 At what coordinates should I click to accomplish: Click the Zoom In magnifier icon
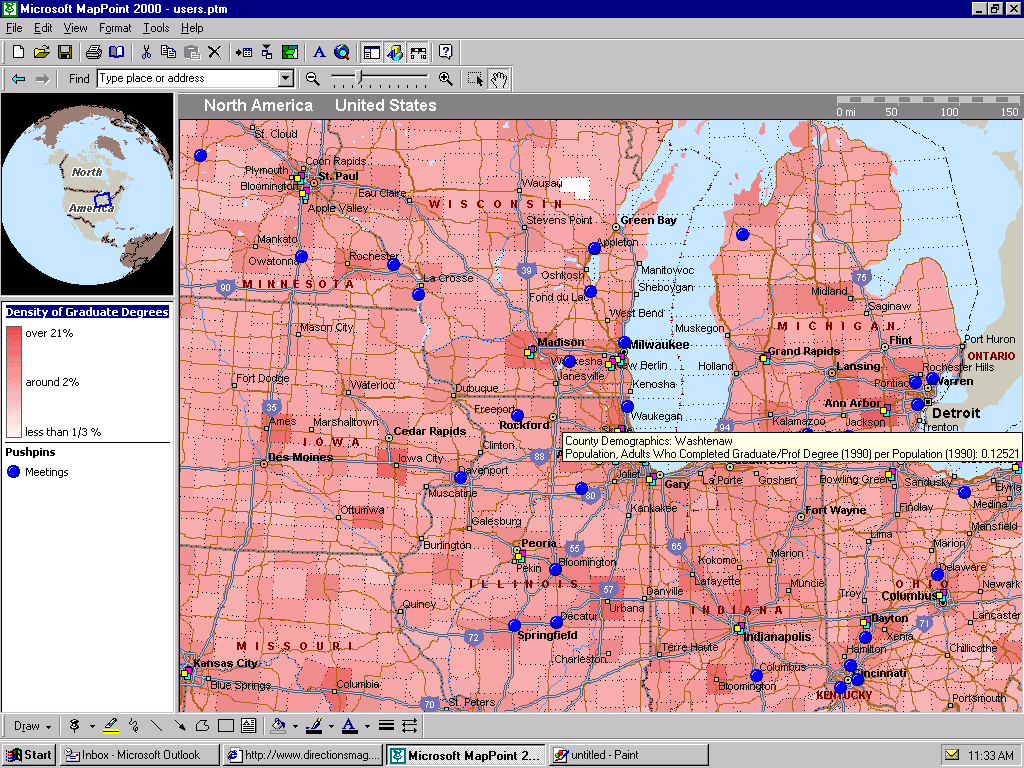[446, 78]
